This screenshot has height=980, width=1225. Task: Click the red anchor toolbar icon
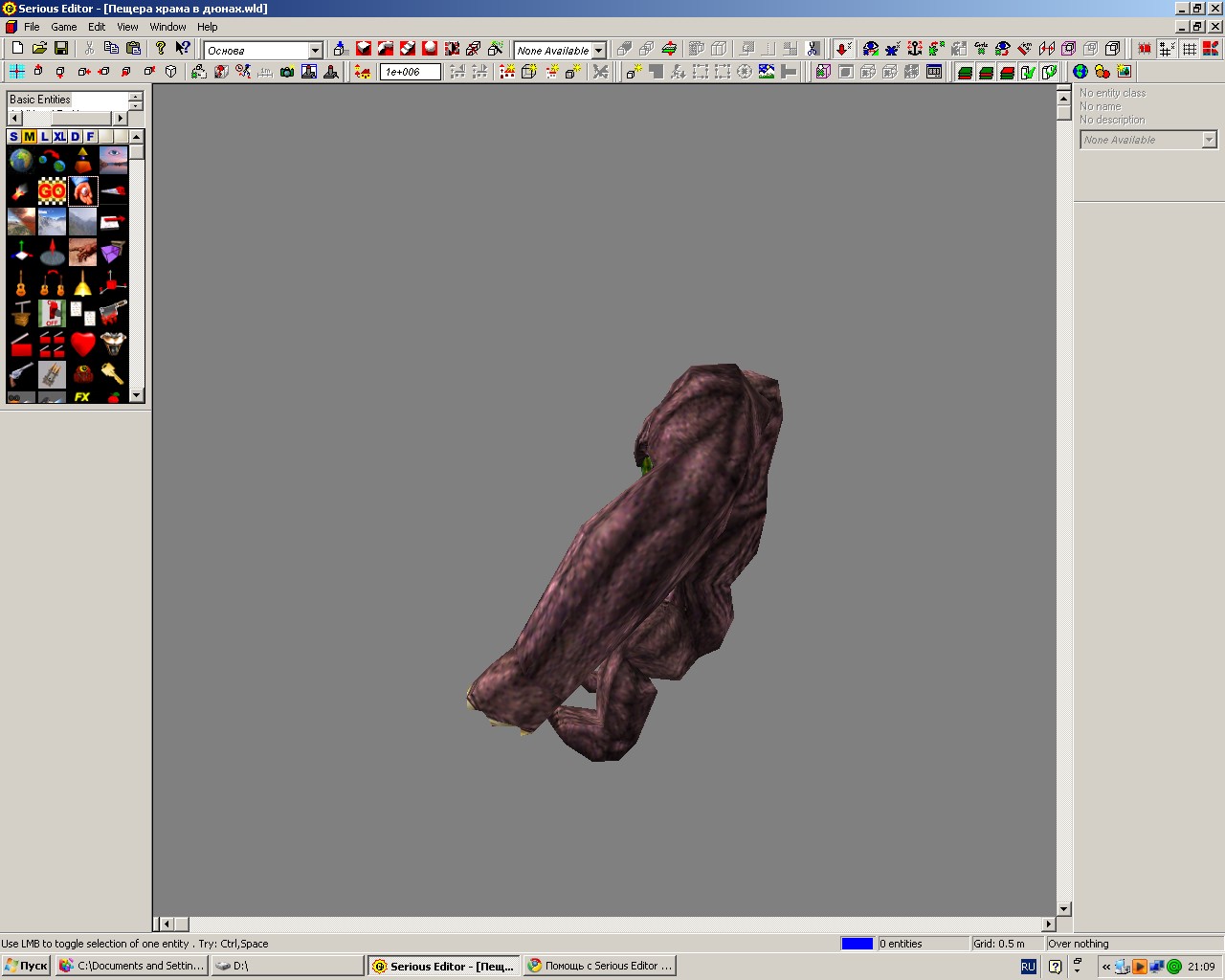coord(915,48)
